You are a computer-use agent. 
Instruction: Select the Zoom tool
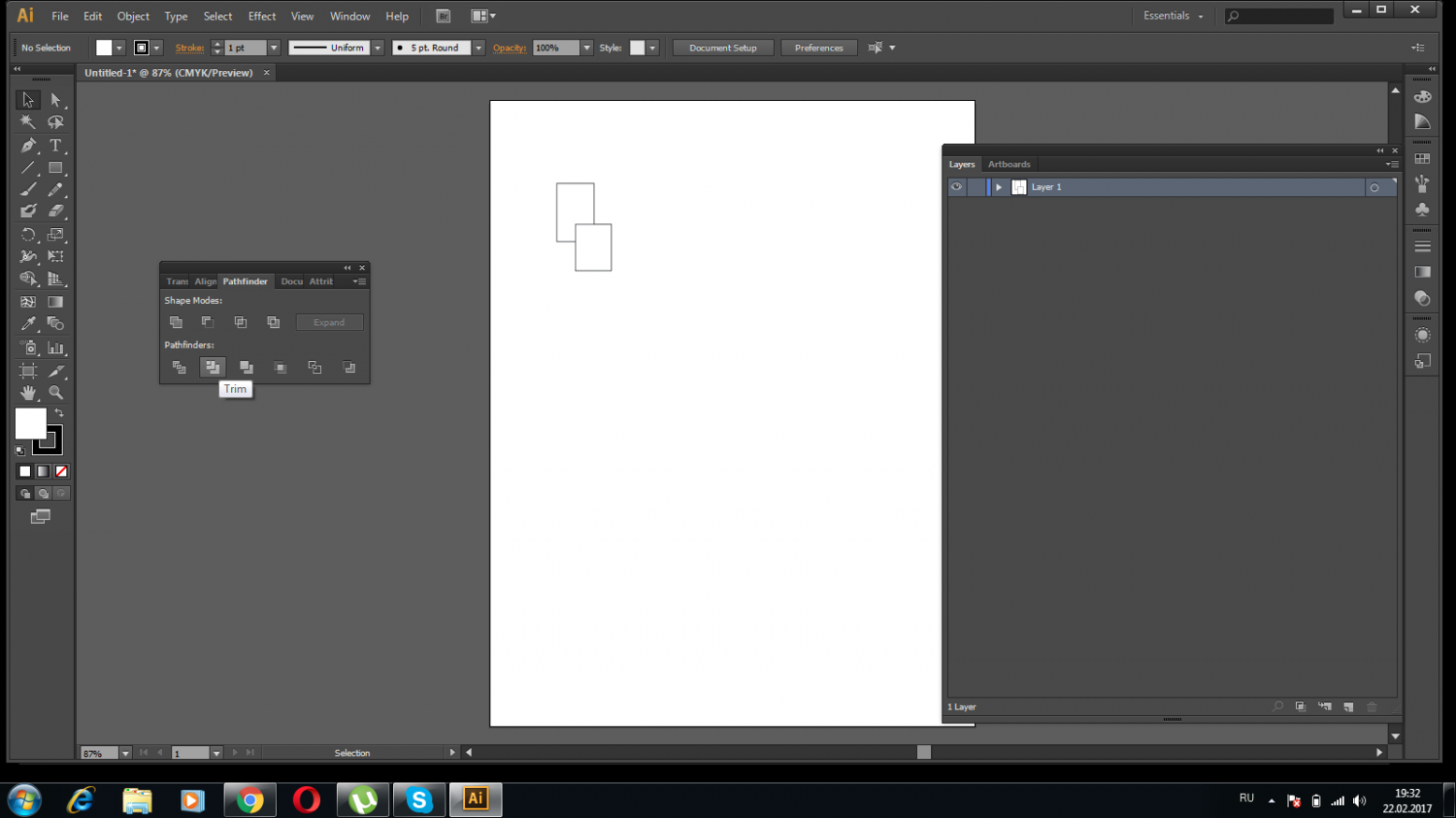[x=55, y=393]
